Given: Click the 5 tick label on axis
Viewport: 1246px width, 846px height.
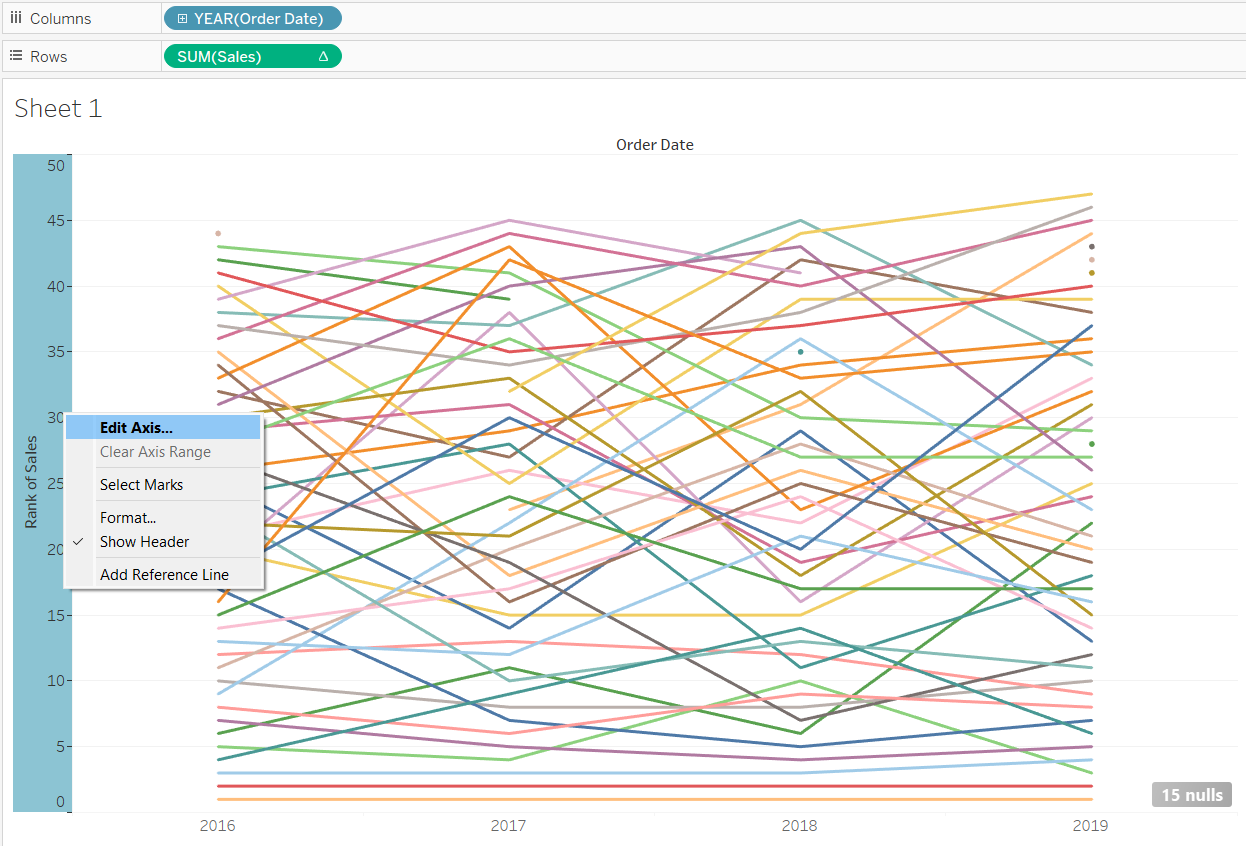Looking at the screenshot, I should (61, 746).
